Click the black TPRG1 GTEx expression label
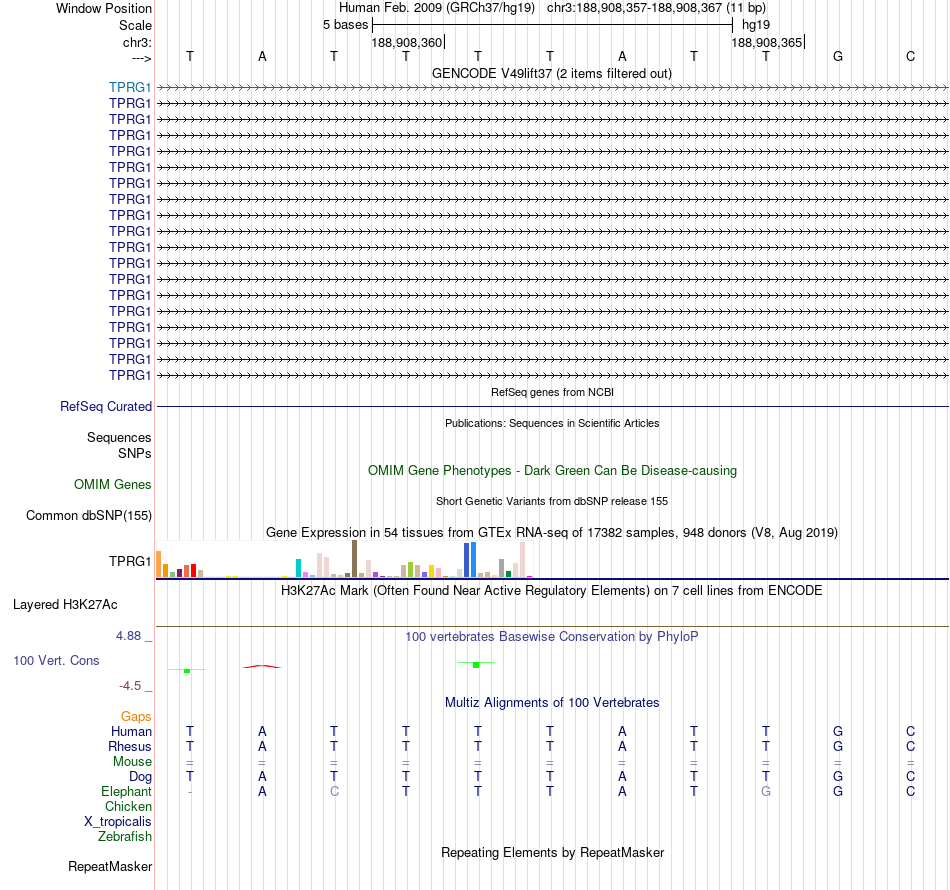The width and height of the screenshot is (950, 890). pyautogui.click(x=130, y=561)
